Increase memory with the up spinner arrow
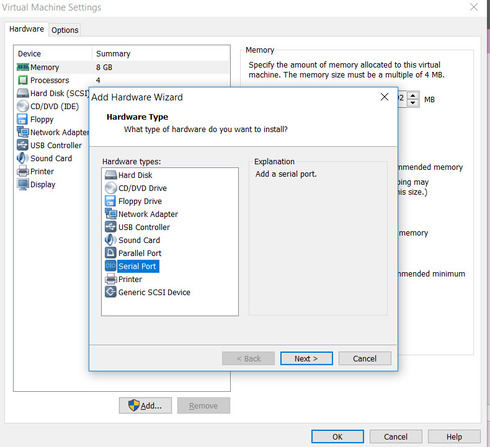The height and width of the screenshot is (447, 490). tap(413, 96)
